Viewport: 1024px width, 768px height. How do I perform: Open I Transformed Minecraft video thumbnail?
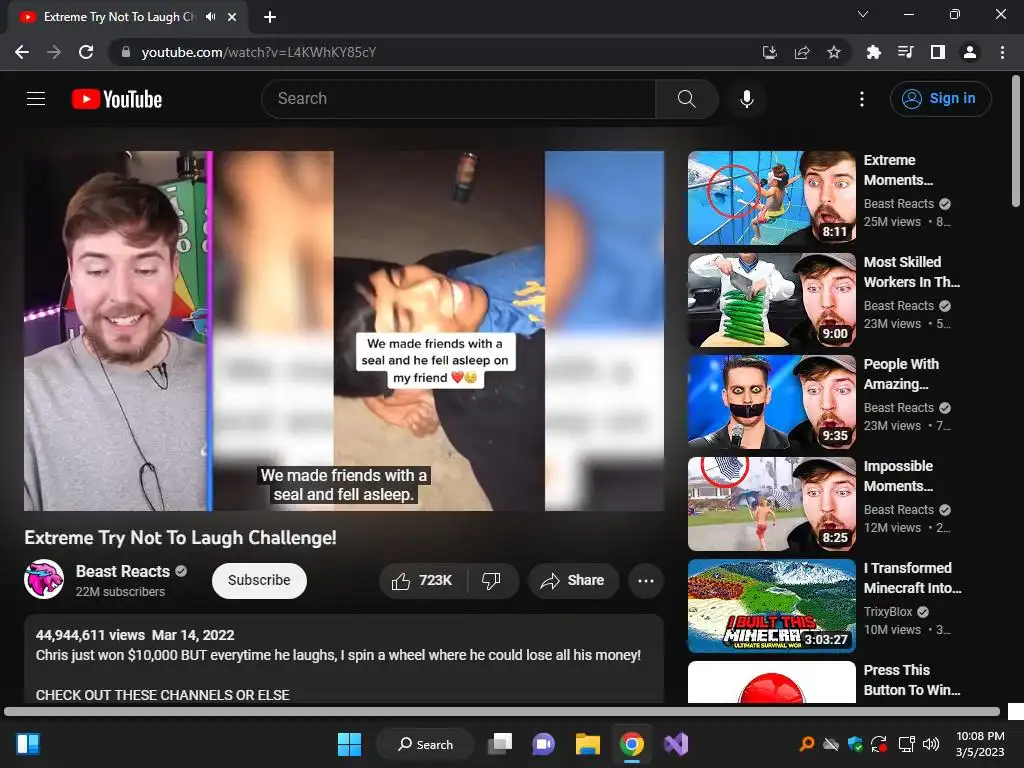(x=771, y=605)
